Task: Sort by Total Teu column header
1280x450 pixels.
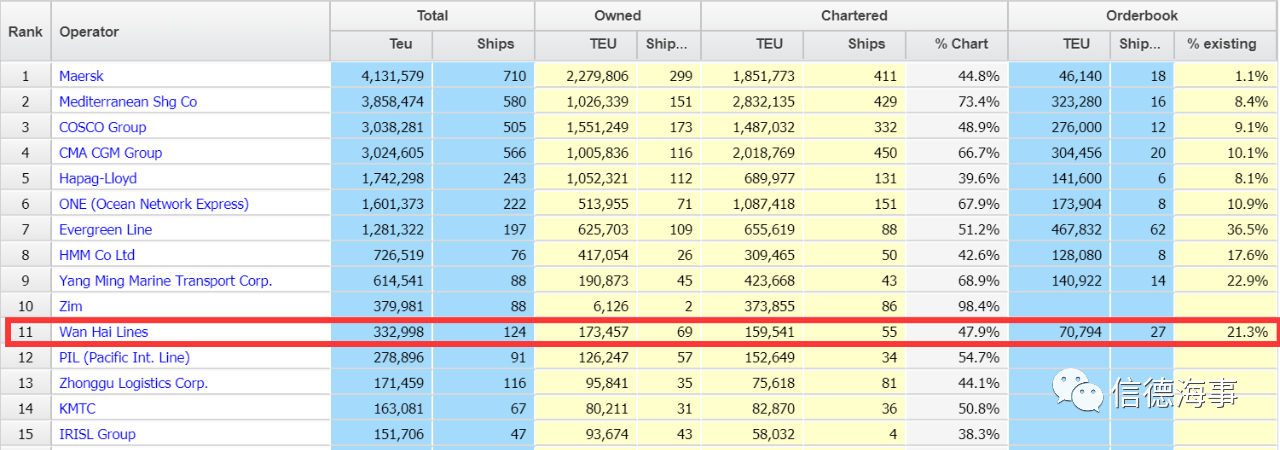Action: click(x=382, y=44)
